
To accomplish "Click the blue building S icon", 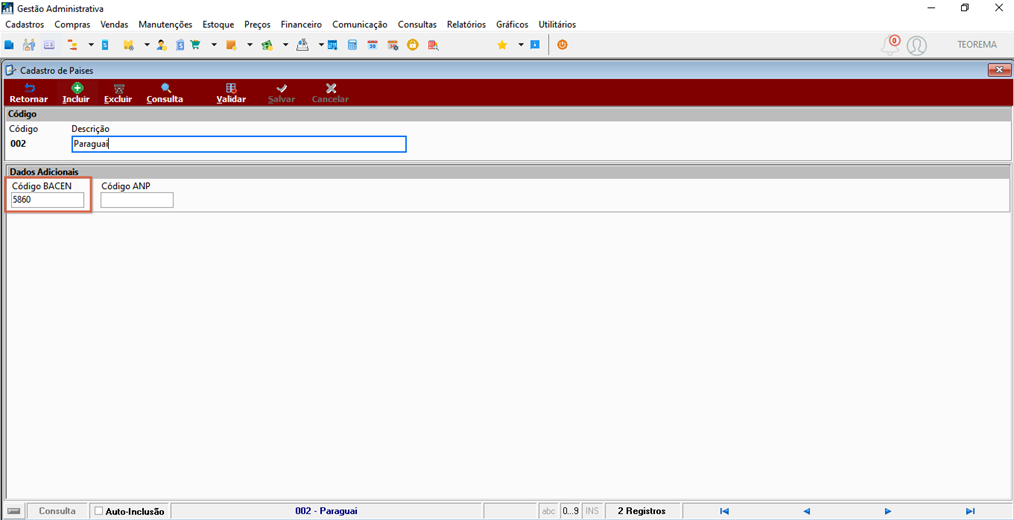I will coord(180,45).
